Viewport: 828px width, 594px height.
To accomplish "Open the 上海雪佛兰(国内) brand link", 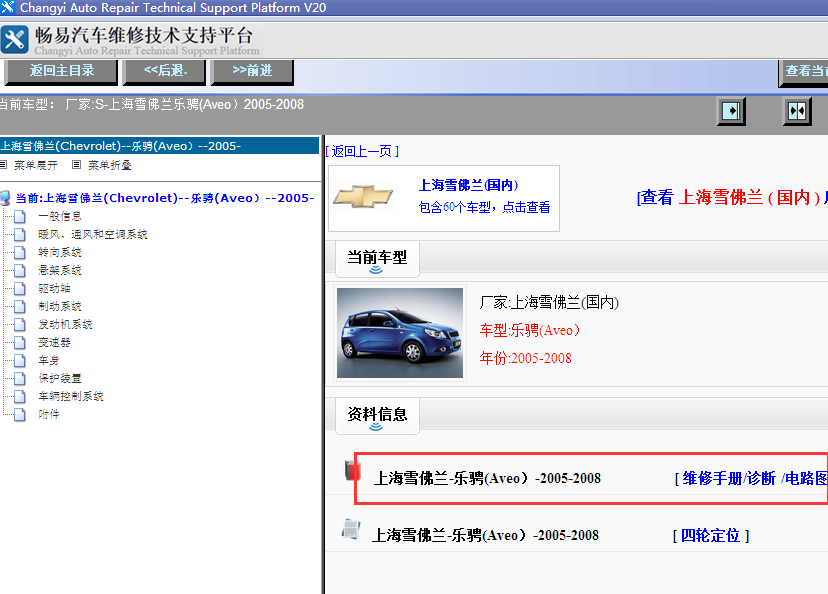I will pyautogui.click(x=468, y=185).
